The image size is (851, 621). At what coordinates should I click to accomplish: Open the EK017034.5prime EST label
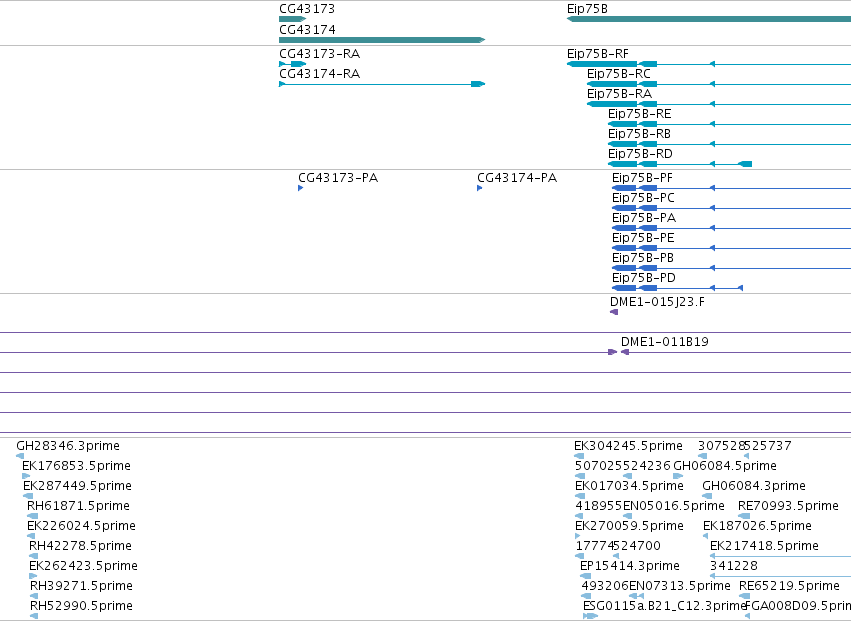coord(630,486)
